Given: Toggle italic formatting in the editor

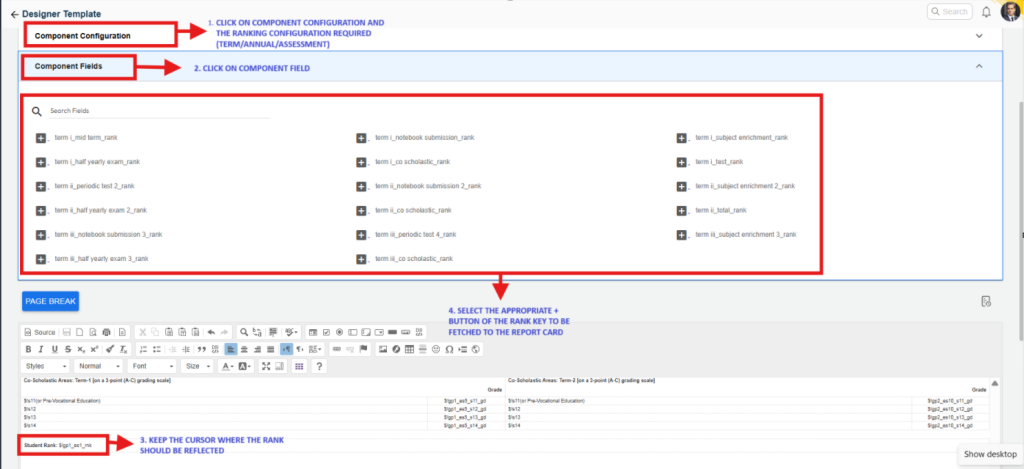Looking at the screenshot, I should tap(42, 349).
